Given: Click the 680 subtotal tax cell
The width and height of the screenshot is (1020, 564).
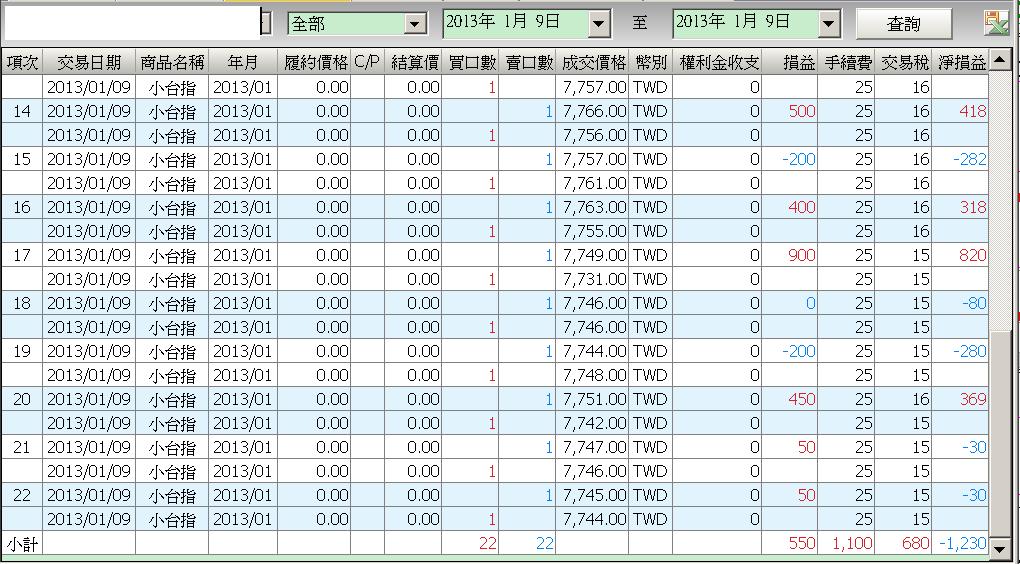Looking at the screenshot, I should pos(903,544).
